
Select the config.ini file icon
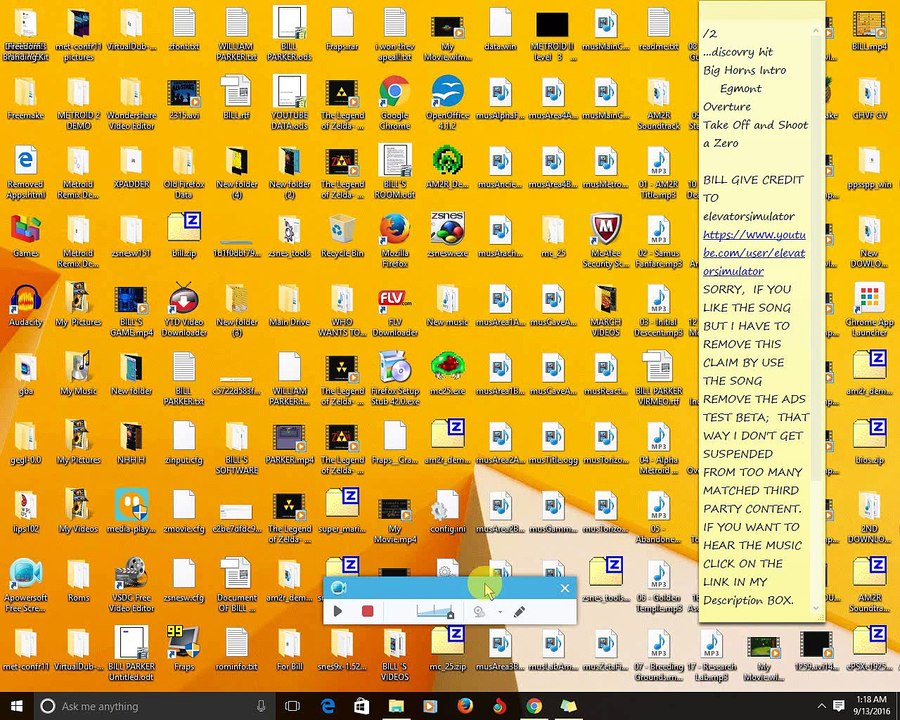448,512
